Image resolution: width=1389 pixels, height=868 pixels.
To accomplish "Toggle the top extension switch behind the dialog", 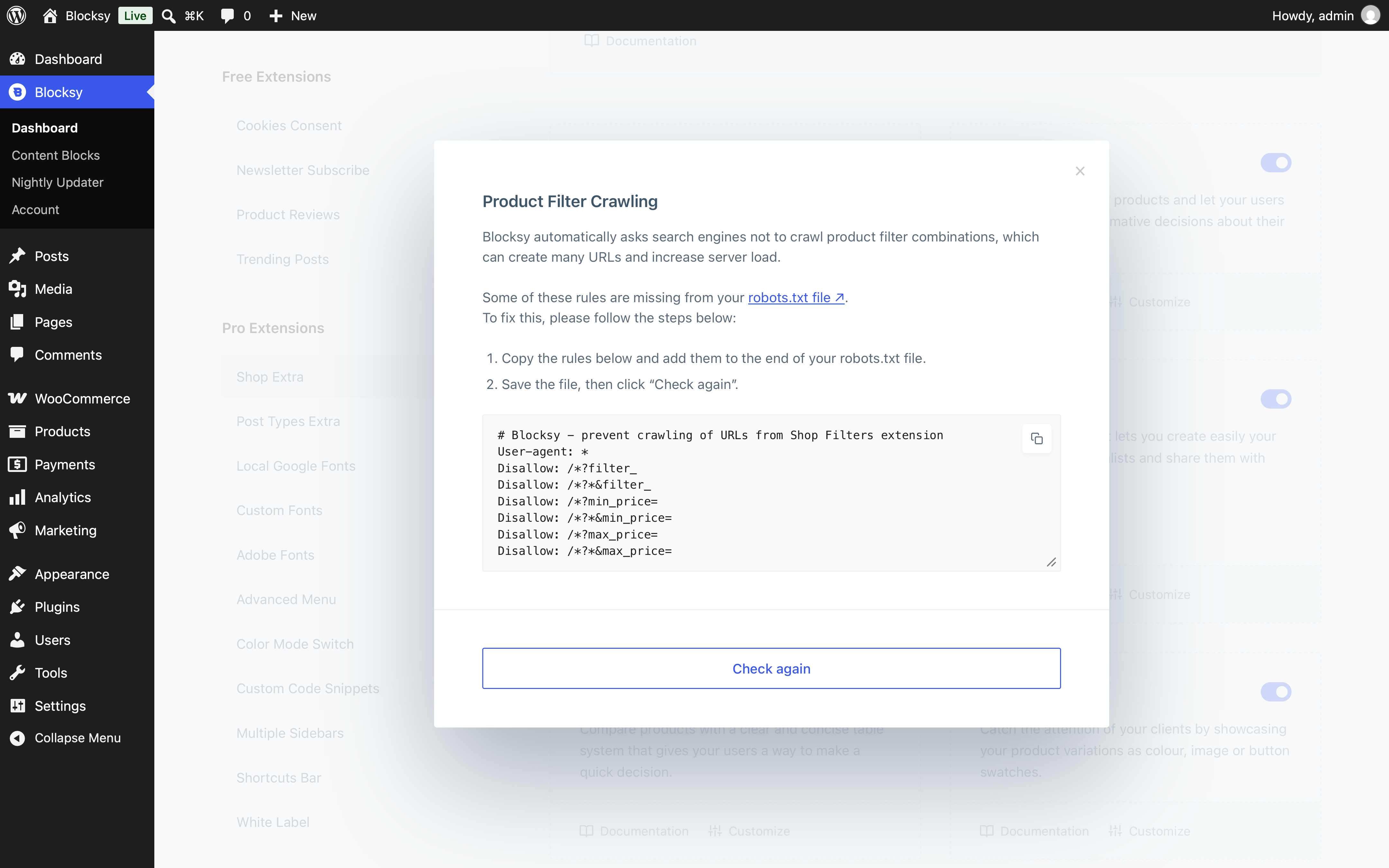I will click(x=1276, y=162).
